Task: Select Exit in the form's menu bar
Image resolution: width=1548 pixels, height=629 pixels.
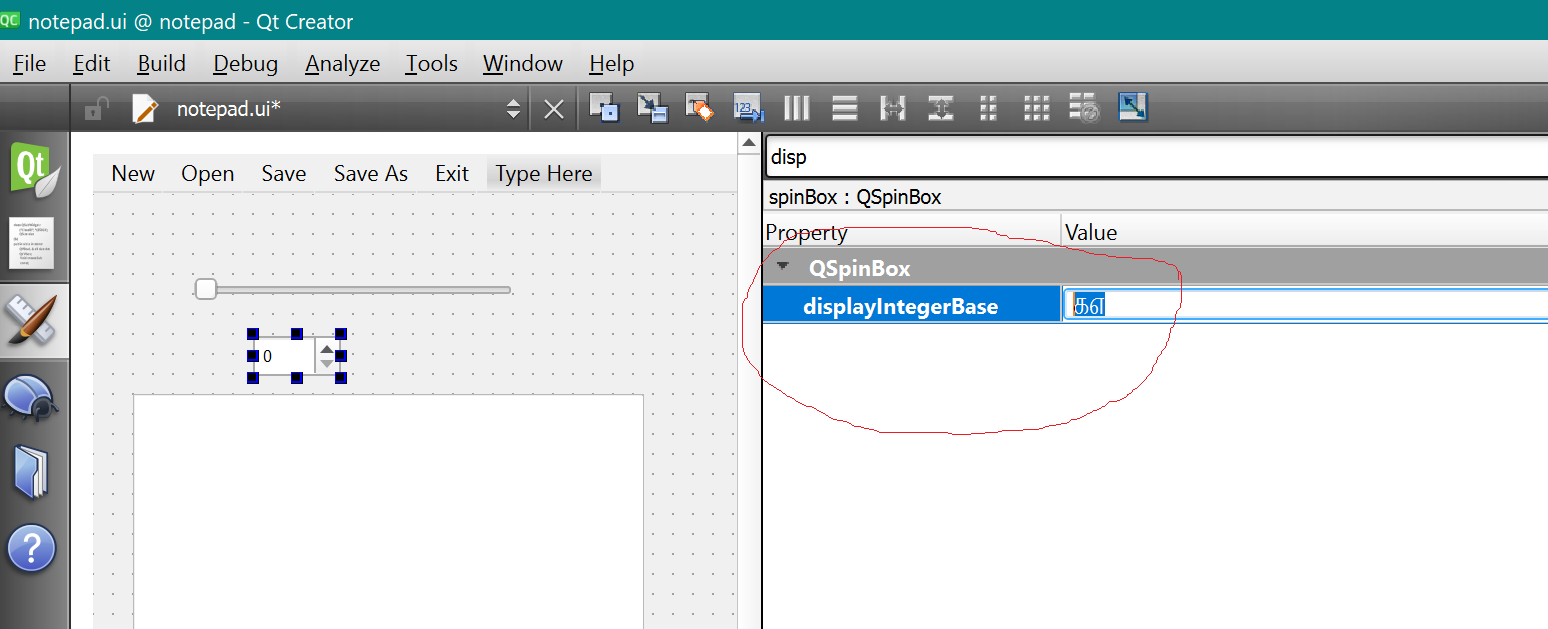Action: tap(452, 173)
